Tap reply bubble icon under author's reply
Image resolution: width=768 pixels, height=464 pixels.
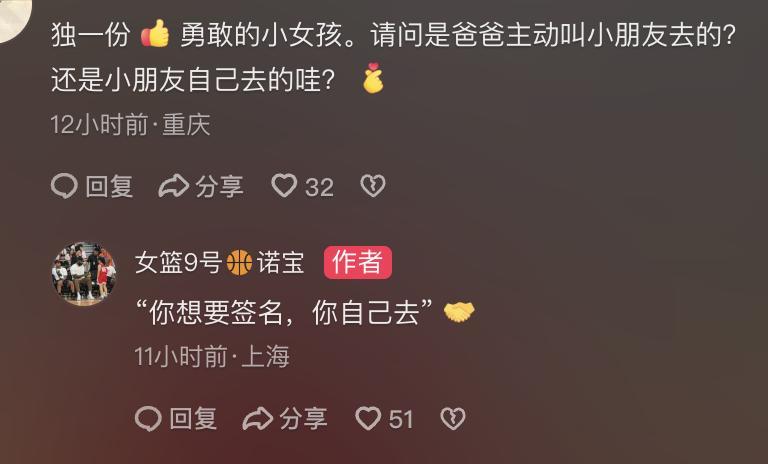coord(148,419)
